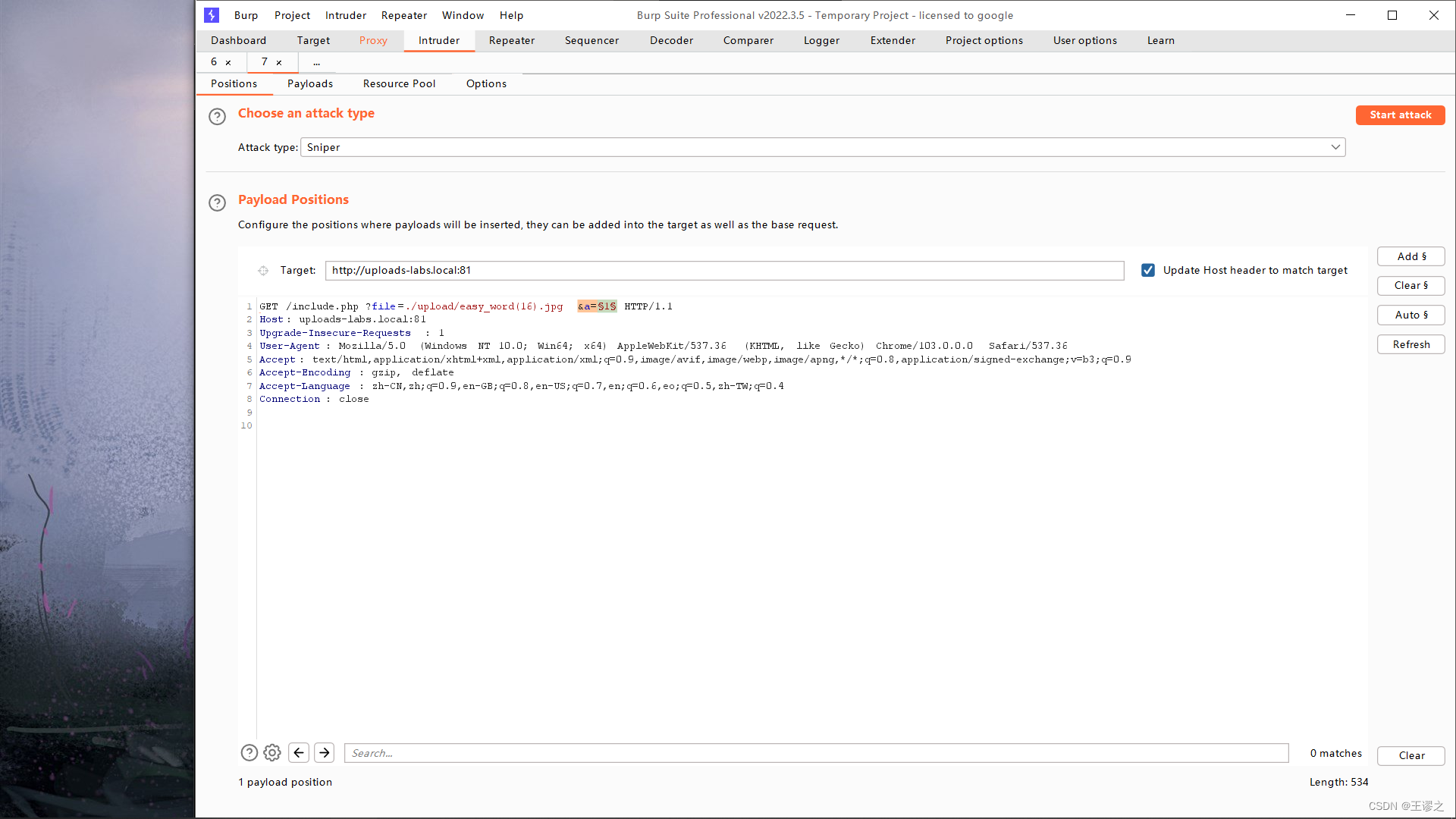Switch to the Decoder tab
The image size is (1456, 819).
coord(671,40)
